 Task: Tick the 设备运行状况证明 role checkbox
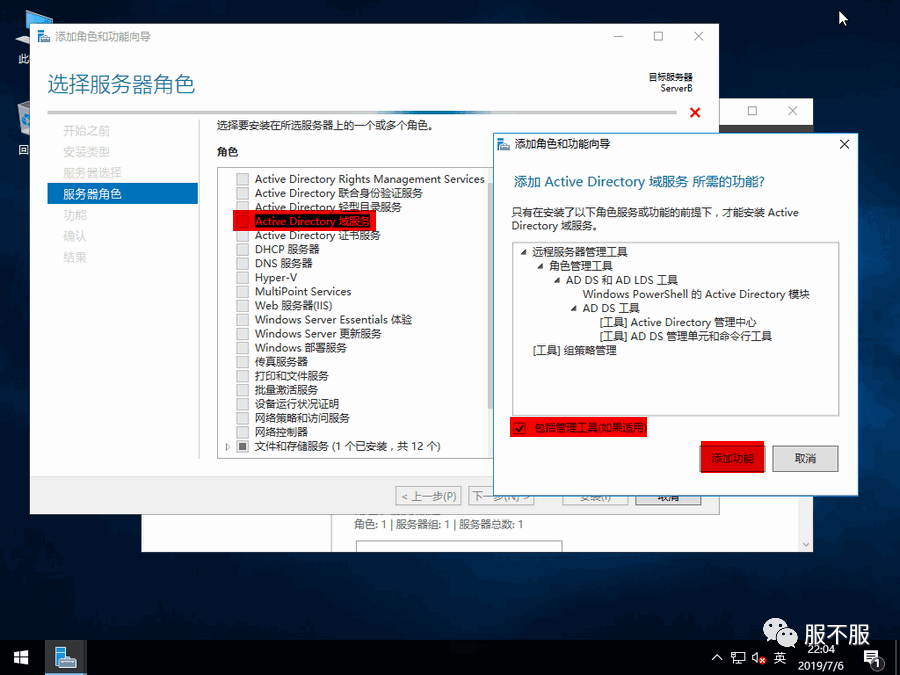click(x=243, y=404)
